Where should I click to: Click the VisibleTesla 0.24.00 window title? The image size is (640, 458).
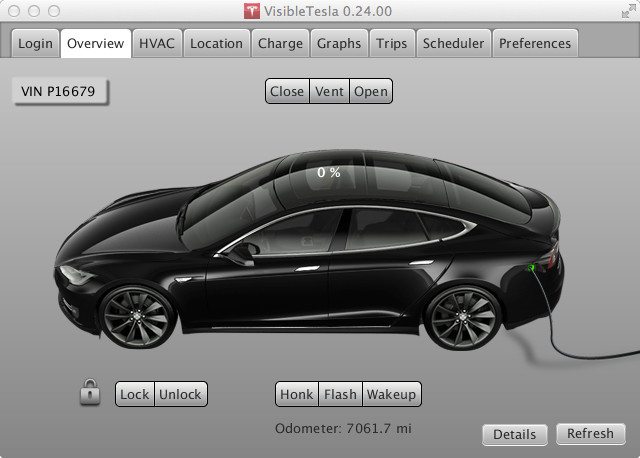[x=328, y=11]
